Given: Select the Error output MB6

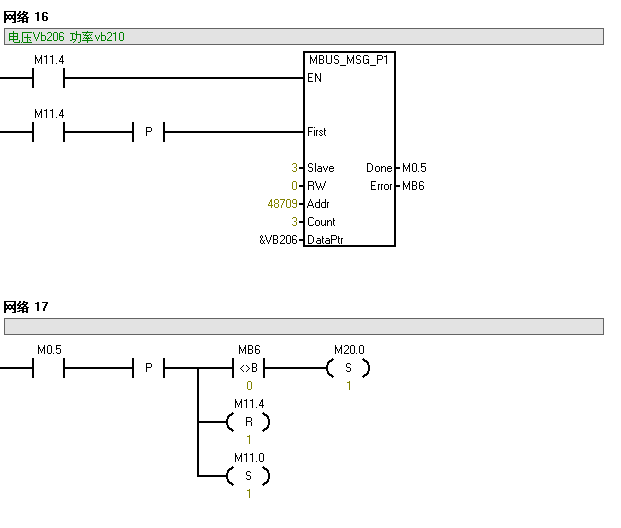Looking at the screenshot, I should [413, 186].
